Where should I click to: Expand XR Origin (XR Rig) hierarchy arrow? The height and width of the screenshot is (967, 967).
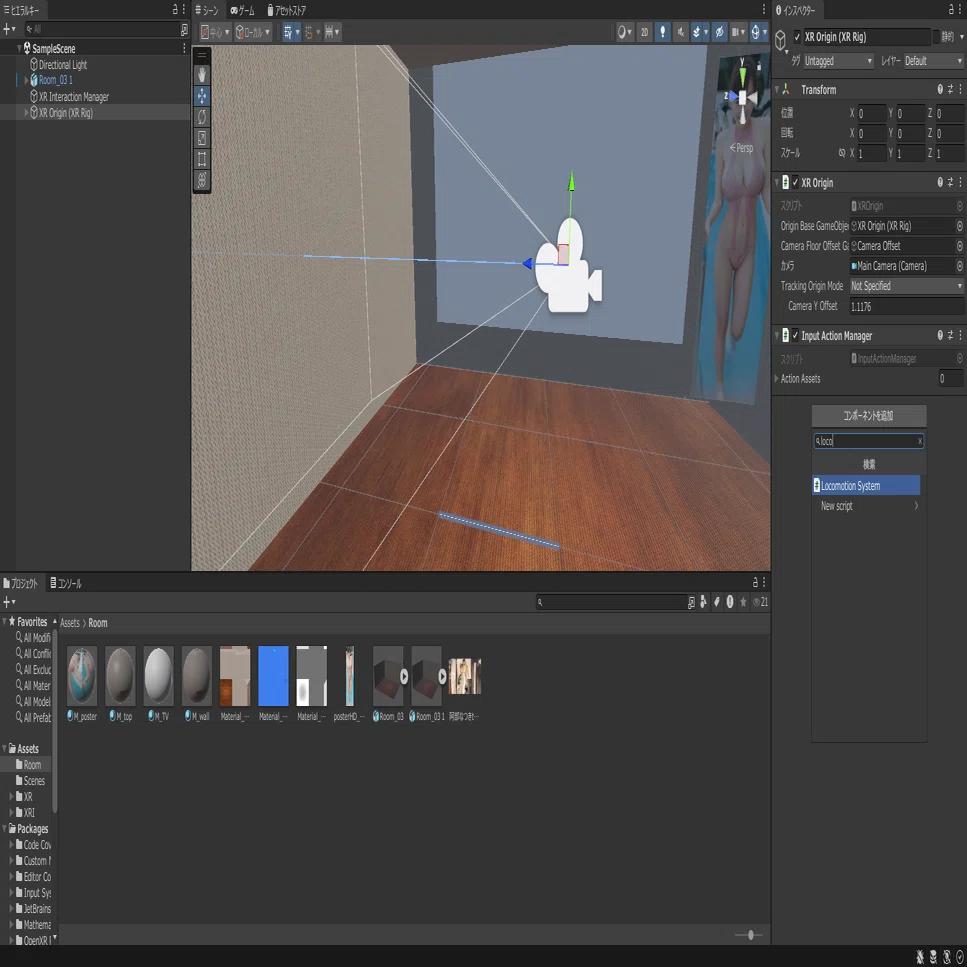click(x=26, y=113)
